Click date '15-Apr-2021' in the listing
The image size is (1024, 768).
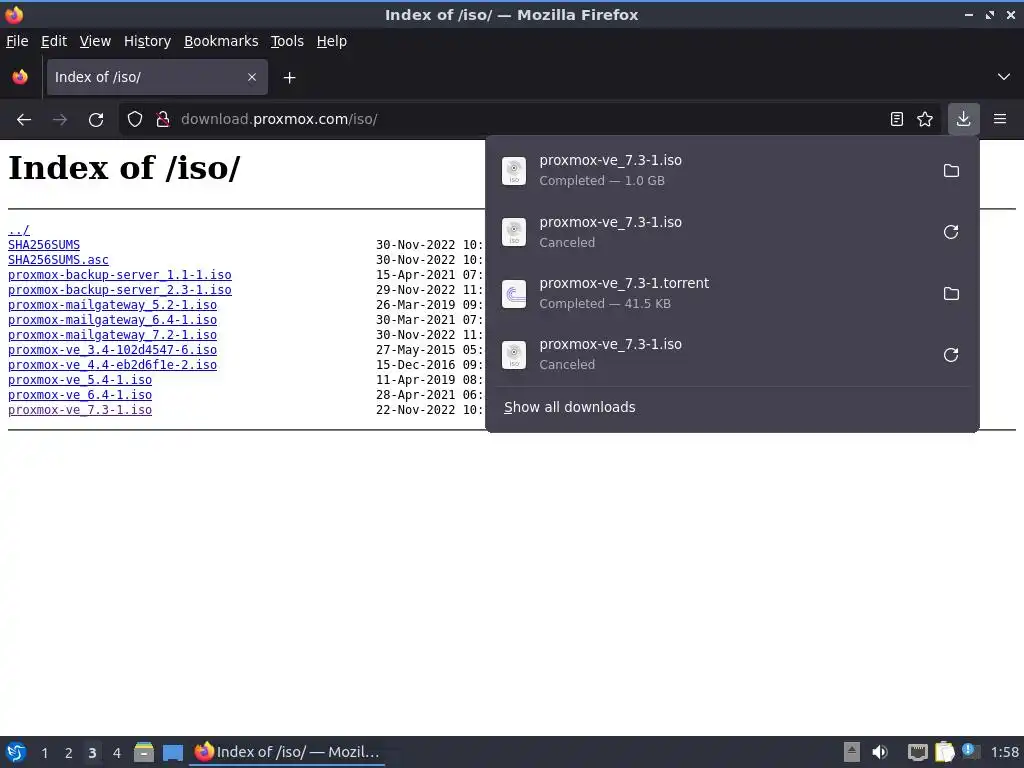click(x=415, y=275)
